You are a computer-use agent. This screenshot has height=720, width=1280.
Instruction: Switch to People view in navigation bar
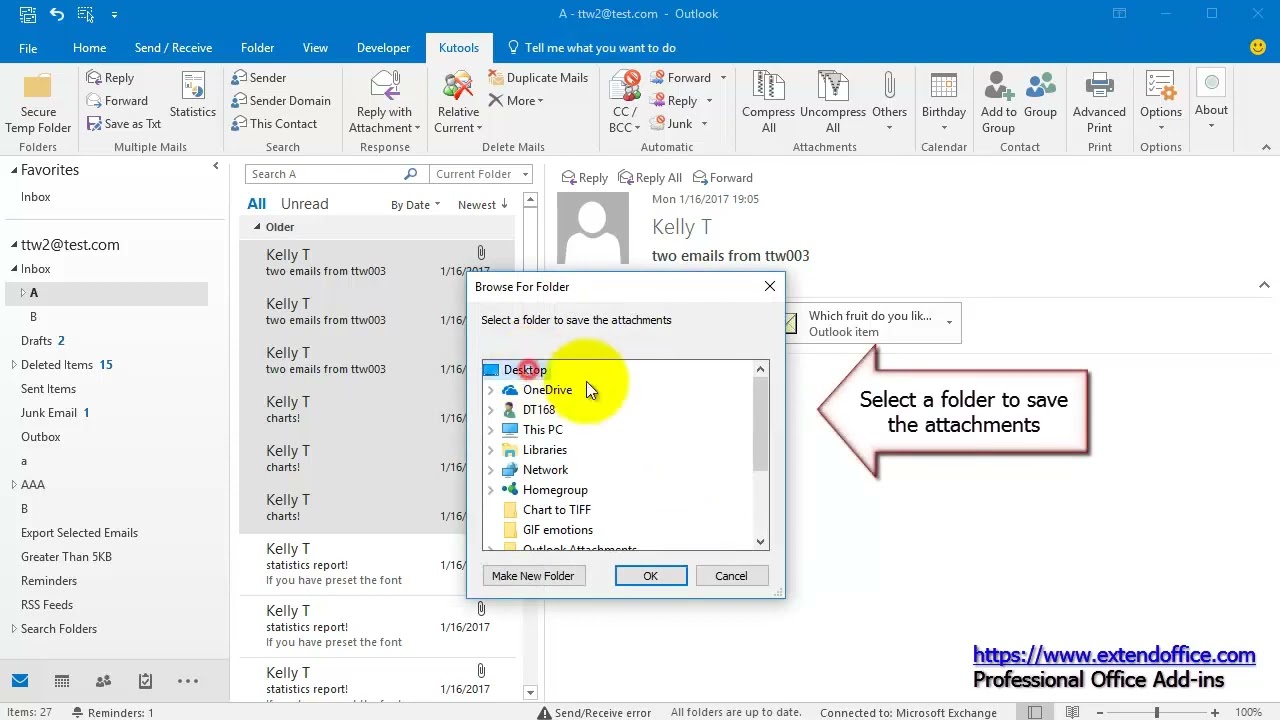(x=103, y=681)
